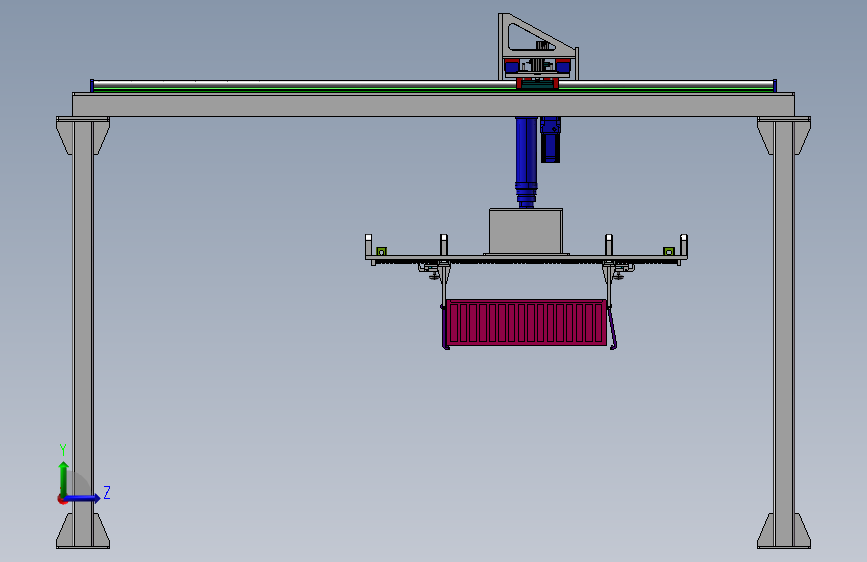The width and height of the screenshot is (867, 562).
Task: Click the green Y axis arrow of the triad
Action: point(64,478)
